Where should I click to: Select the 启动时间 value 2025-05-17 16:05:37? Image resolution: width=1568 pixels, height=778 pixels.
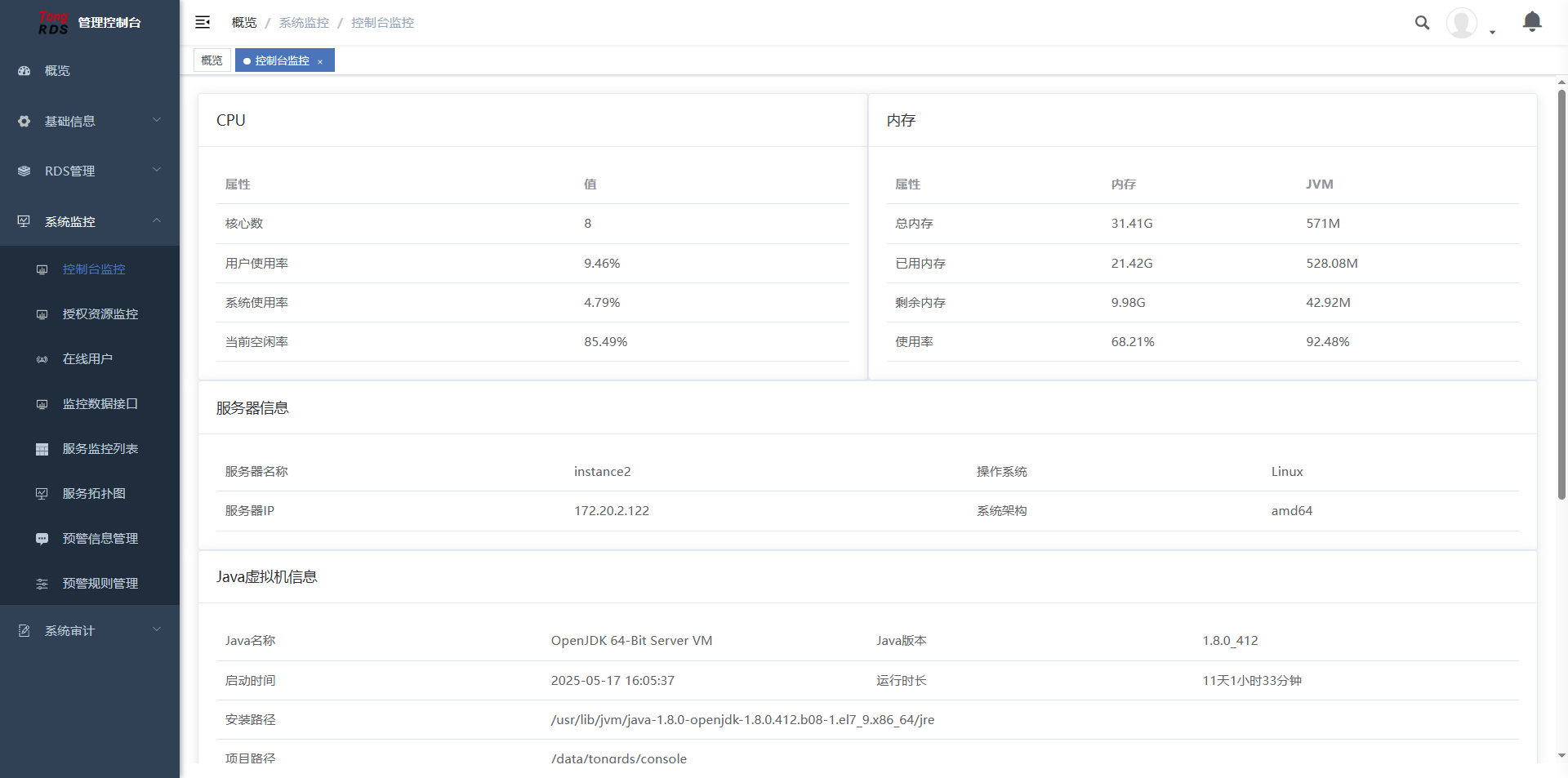(612, 681)
